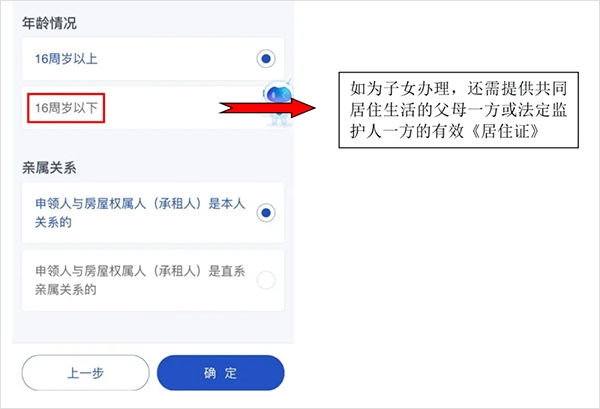Click the red arrow pointing right
The width and height of the screenshot is (600, 409).
(x=267, y=108)
